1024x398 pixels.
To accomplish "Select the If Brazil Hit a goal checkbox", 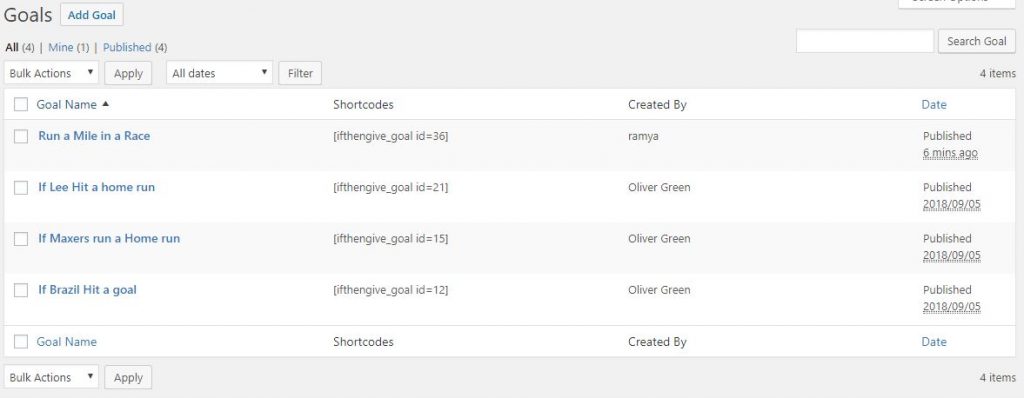I will [x=21, y=290].
